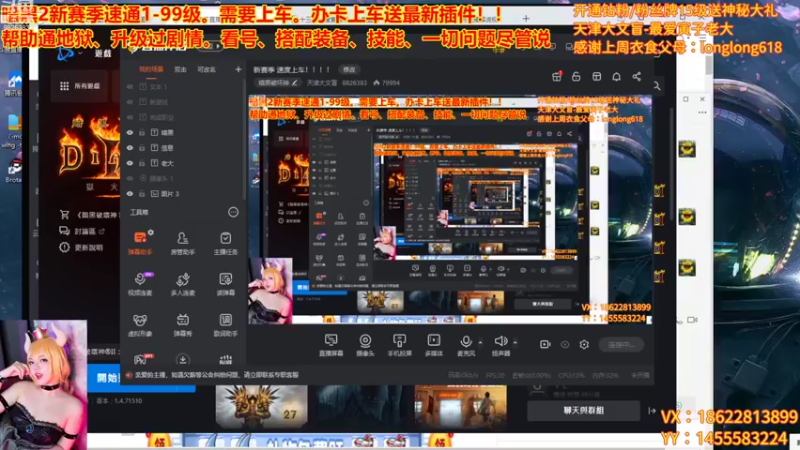Click the video camera icon in right window
The height and width of the screenshot is (450, 800).
(692, 320)
